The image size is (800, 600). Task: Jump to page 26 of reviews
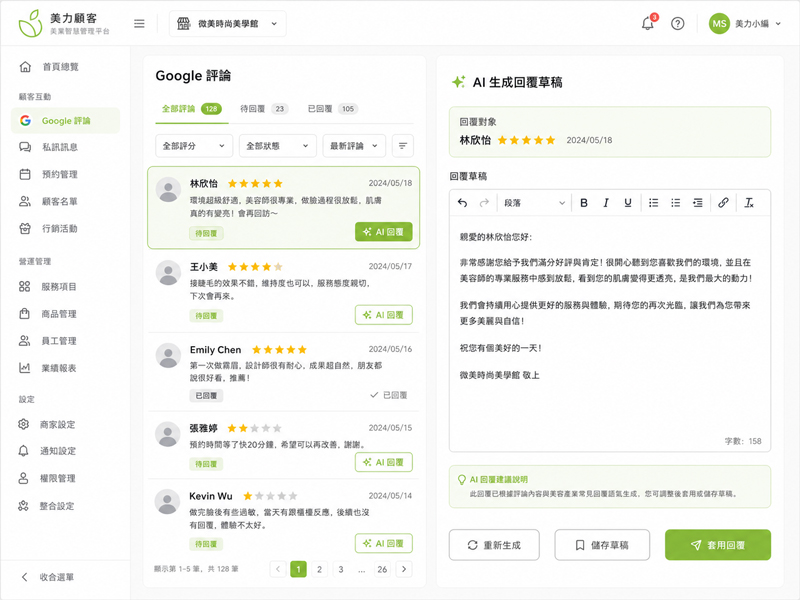[x=382, y=569]
